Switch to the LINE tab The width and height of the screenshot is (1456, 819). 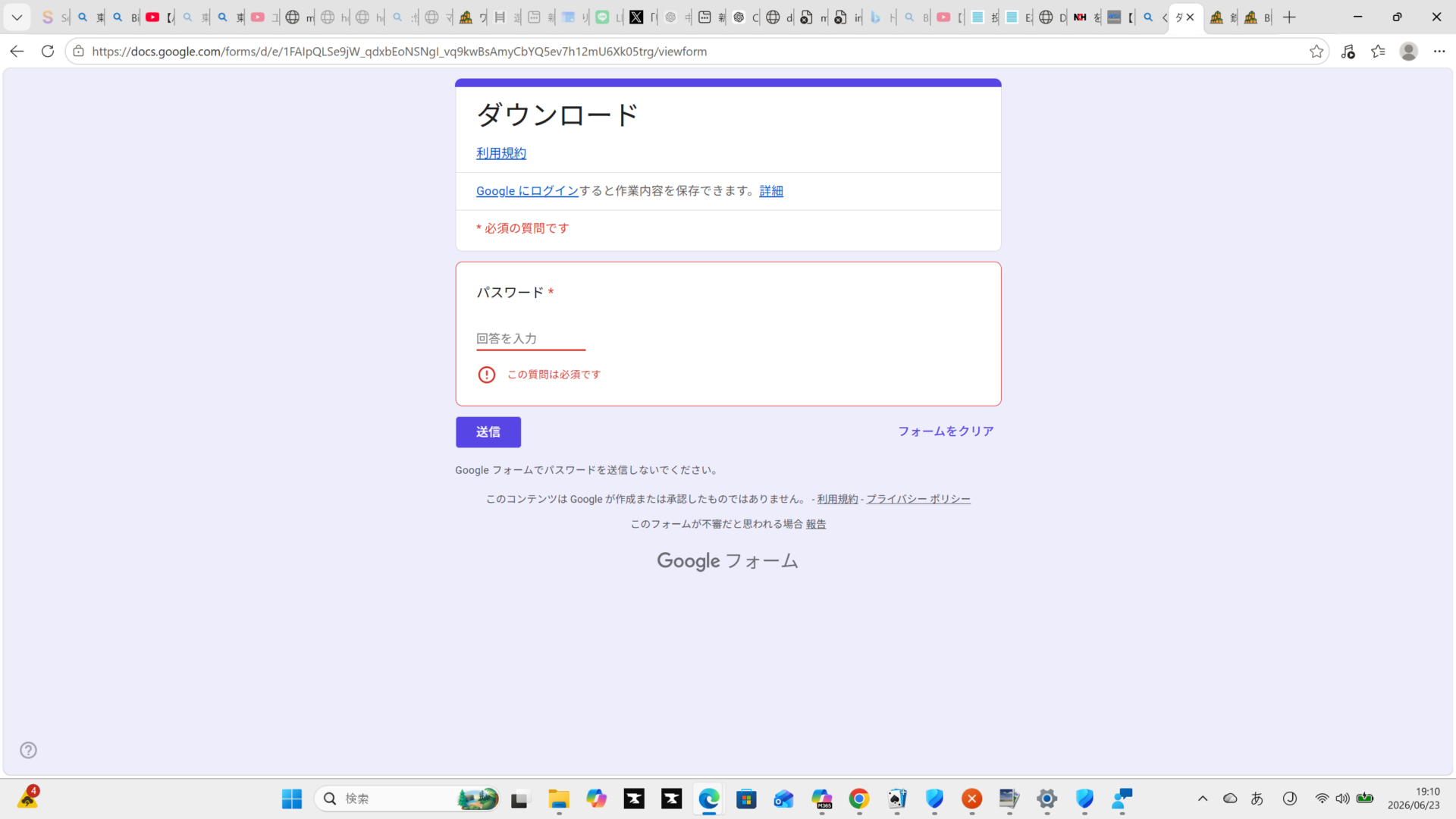tap(608, 17)
